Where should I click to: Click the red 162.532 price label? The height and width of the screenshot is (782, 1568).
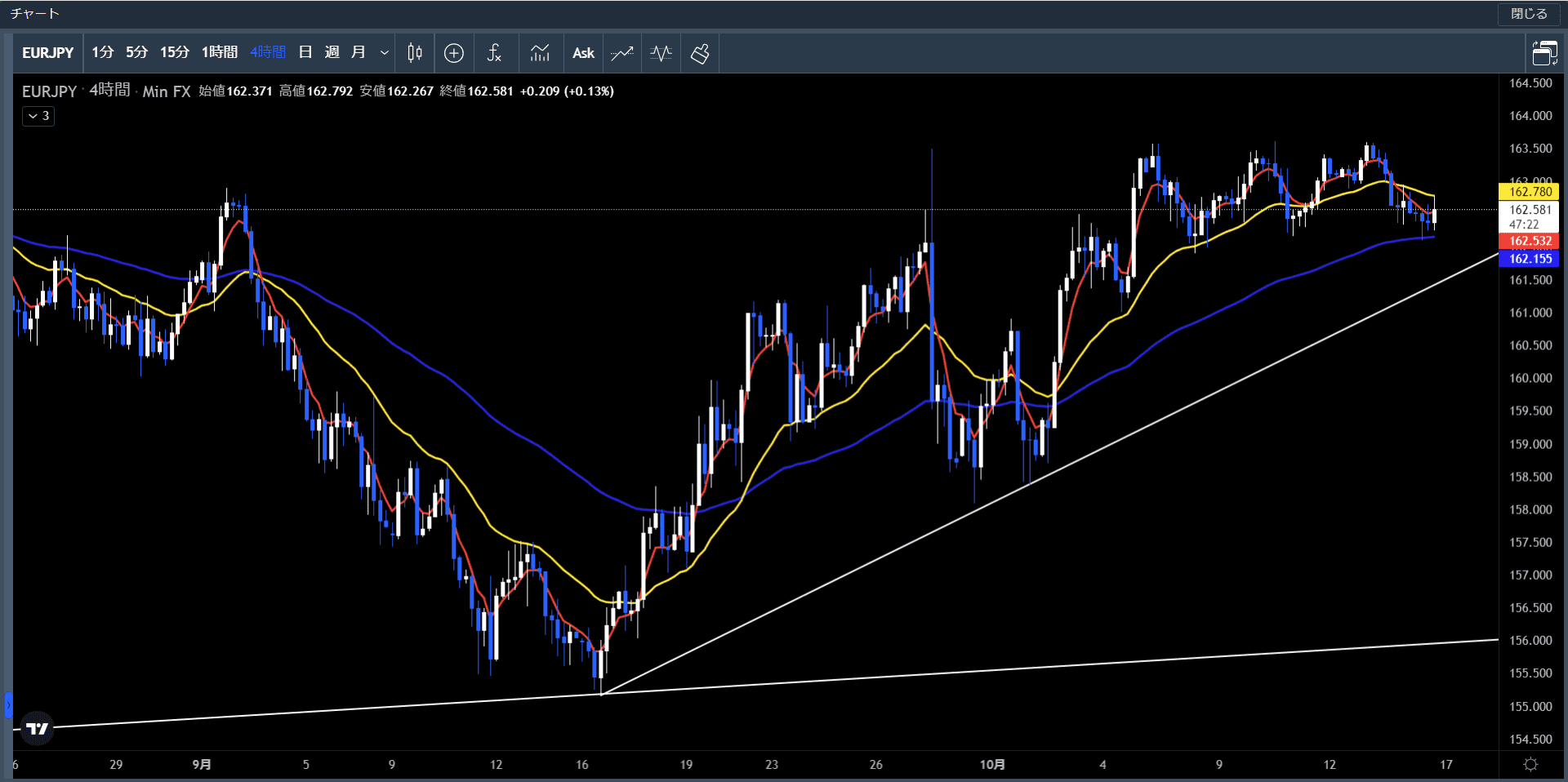[1530, 241]
